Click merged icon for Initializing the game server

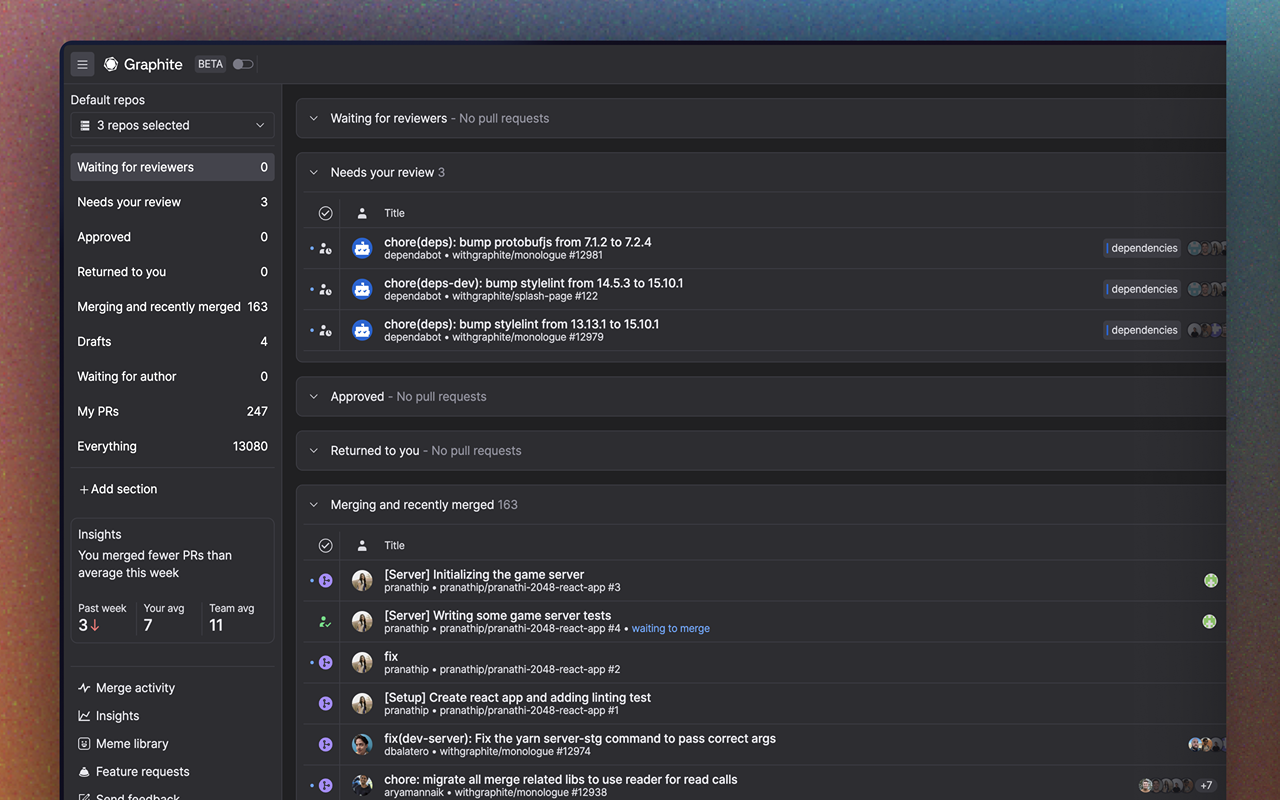325,580
